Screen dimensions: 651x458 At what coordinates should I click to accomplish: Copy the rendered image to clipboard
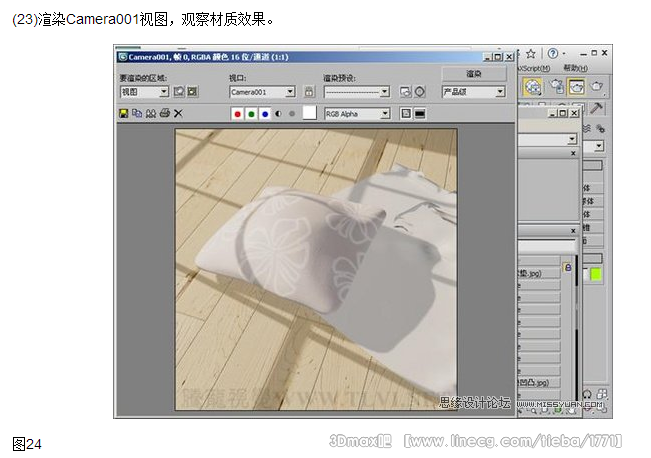click(x=137, y=113)
